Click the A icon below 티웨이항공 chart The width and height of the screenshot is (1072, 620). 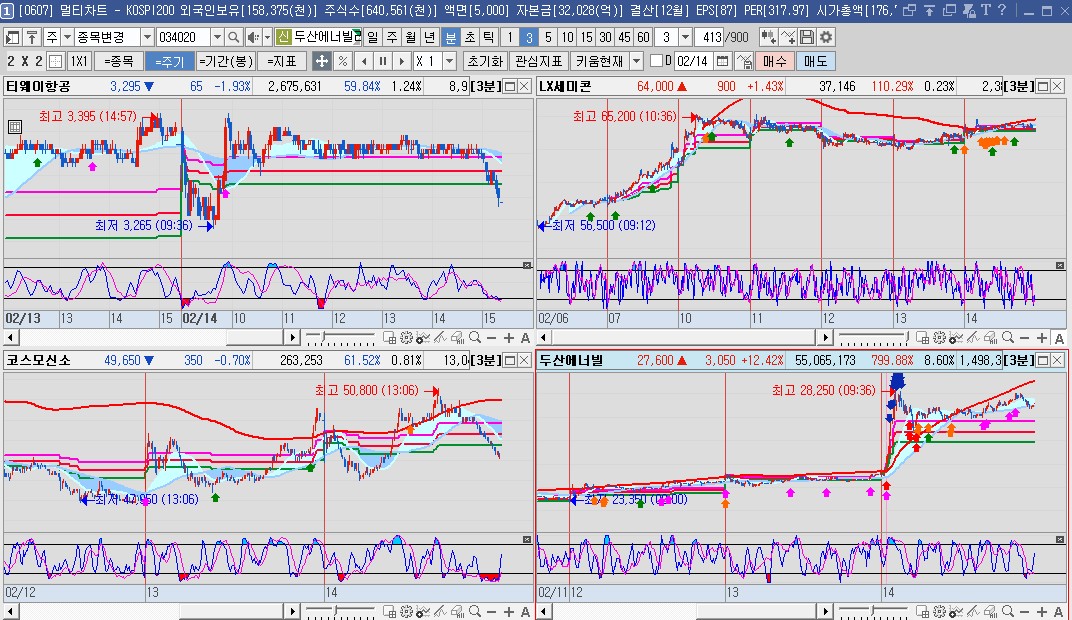point(525,338)
